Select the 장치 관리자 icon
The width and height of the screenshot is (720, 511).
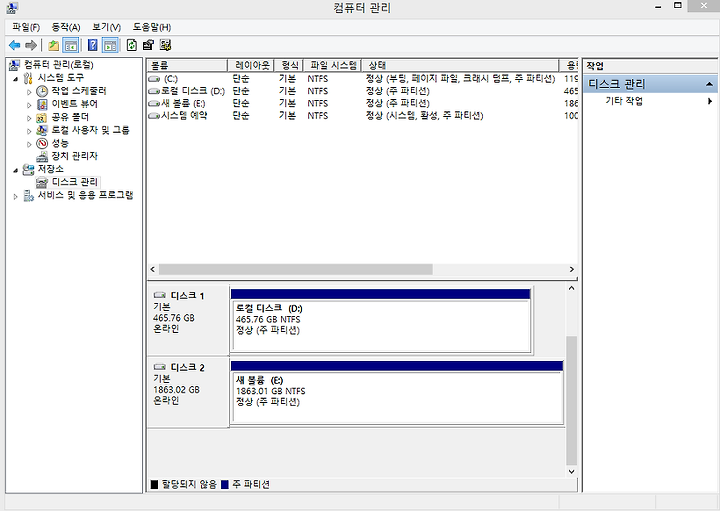[42, 157]
